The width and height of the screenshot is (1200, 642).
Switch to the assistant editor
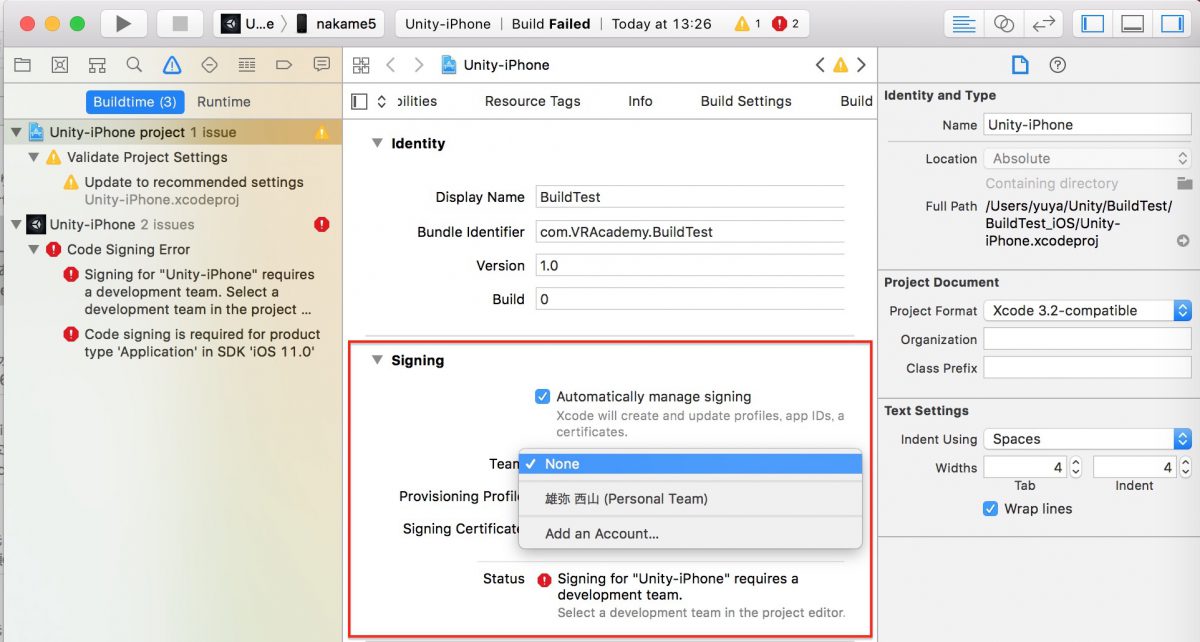pos(1004,23)
